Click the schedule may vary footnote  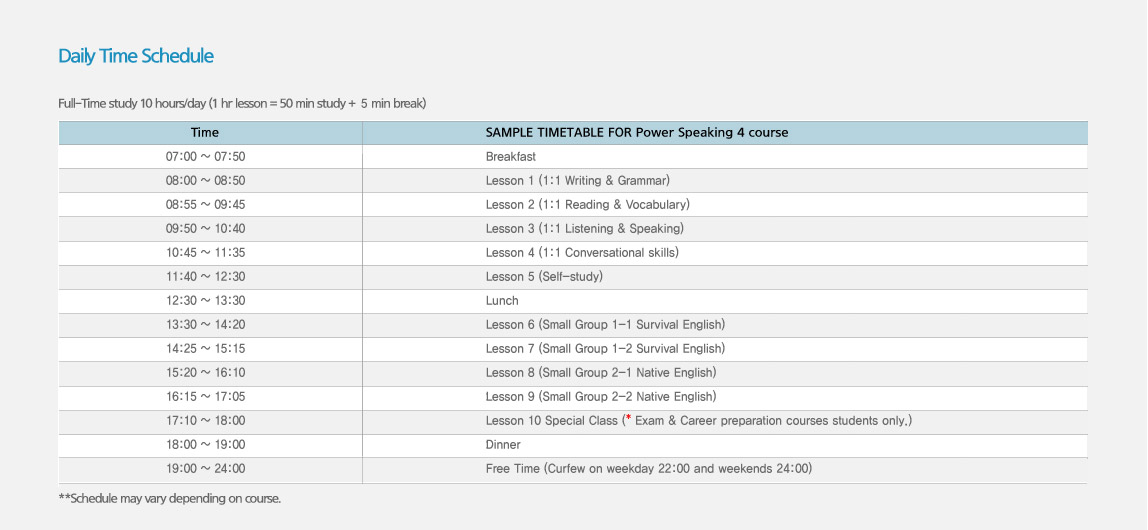click(170, 498)
